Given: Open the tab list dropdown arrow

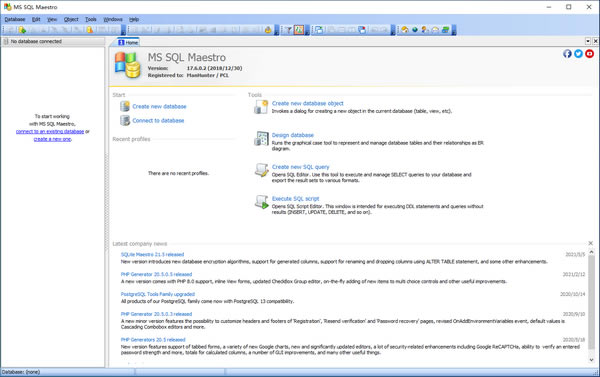Looking at the screenshot, I should (x=588, y=41).
